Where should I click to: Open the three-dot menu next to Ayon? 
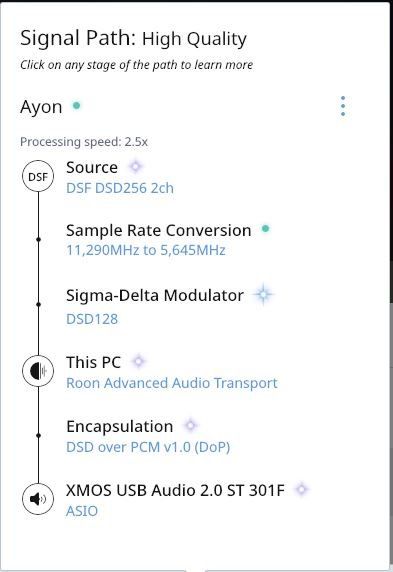(x=343, y=106)
